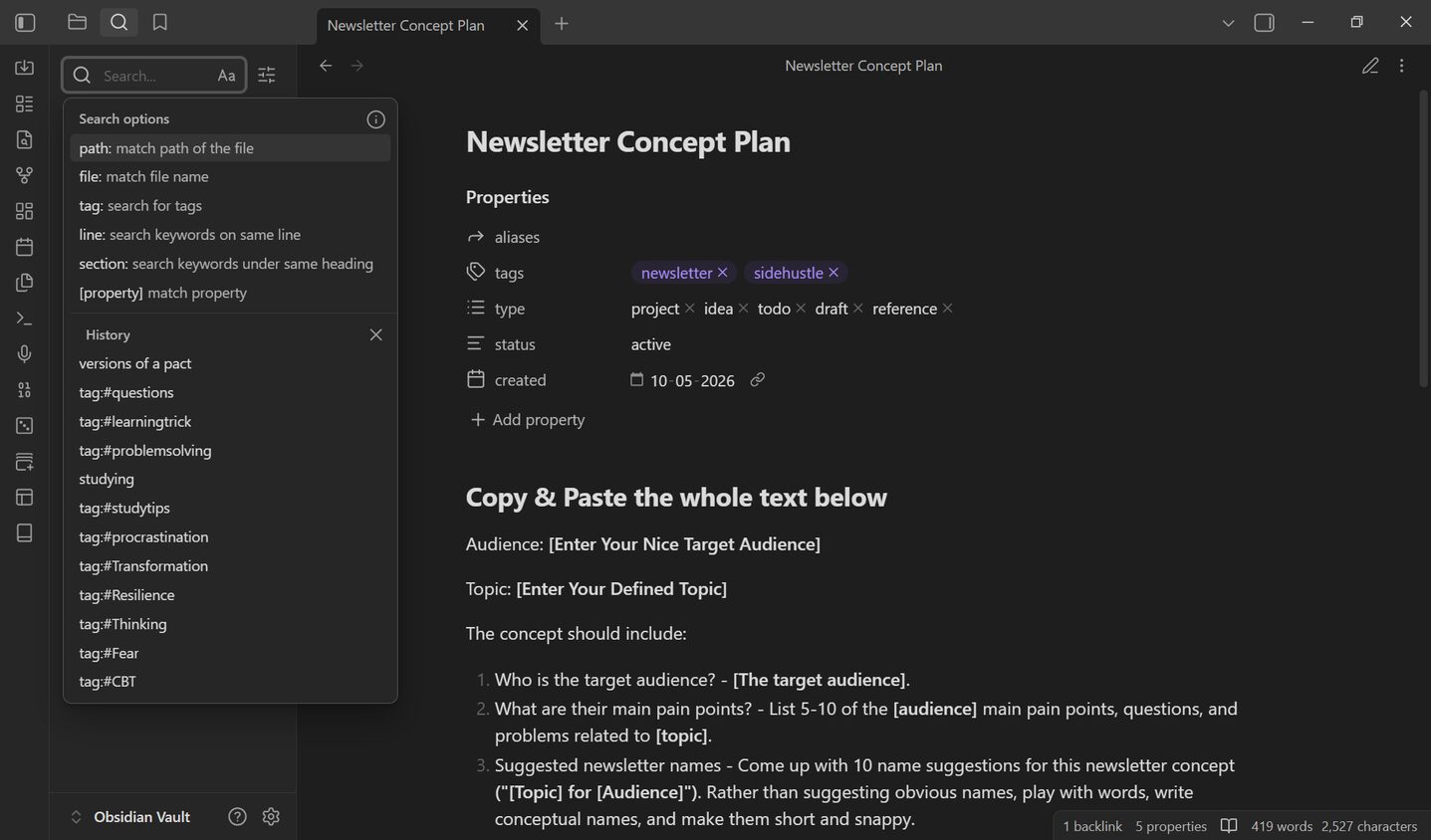The height and width of the screenshot is (840, 1431).
Task: Close the Newsletter Concept Plan tab
Action: click(523, 25)
